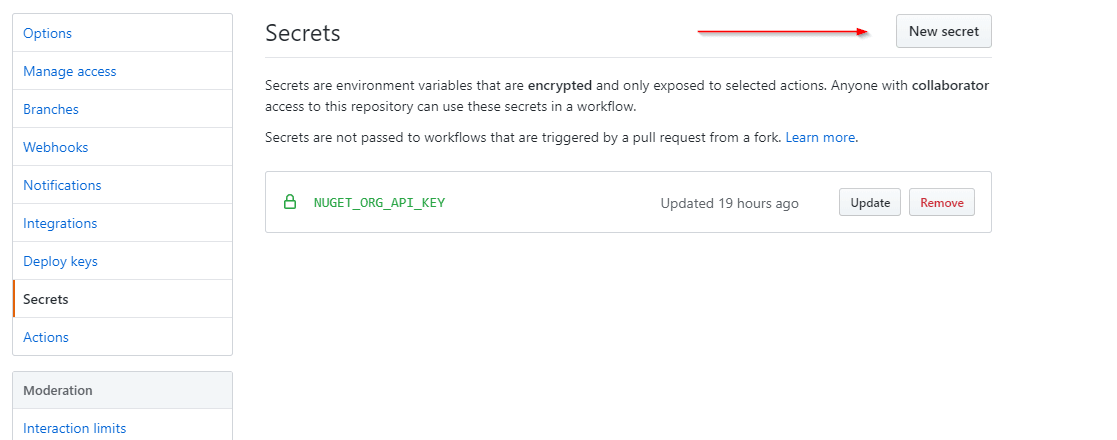This screenshot has height=440, width=1117.
Task: Remove the NUGET_ORG_API_KEY secret
Action: pos(941,202)
